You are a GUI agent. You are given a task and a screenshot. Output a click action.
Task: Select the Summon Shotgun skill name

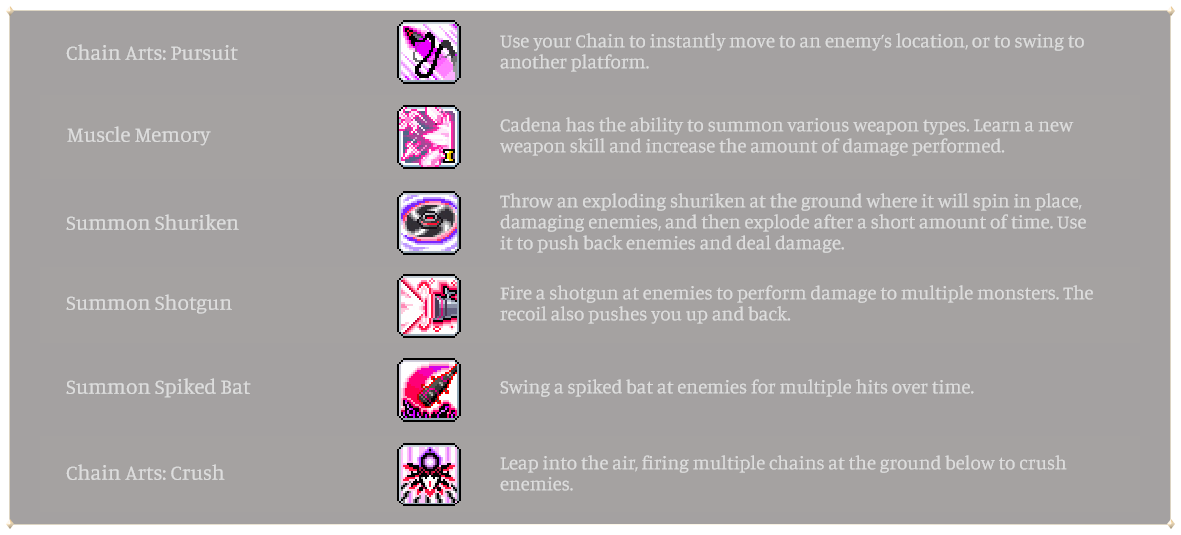[149, 304]
